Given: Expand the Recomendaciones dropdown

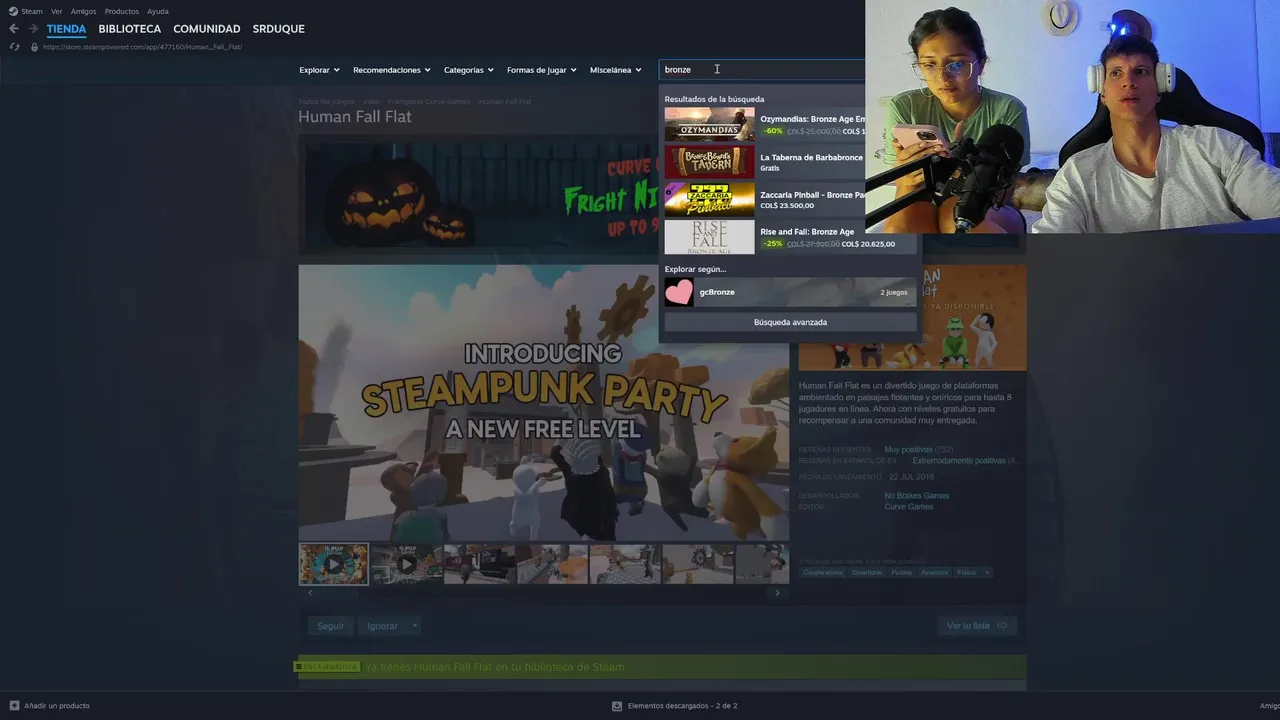Looking at the screenshot, I should pyautogui.click(x=391, y=70).
